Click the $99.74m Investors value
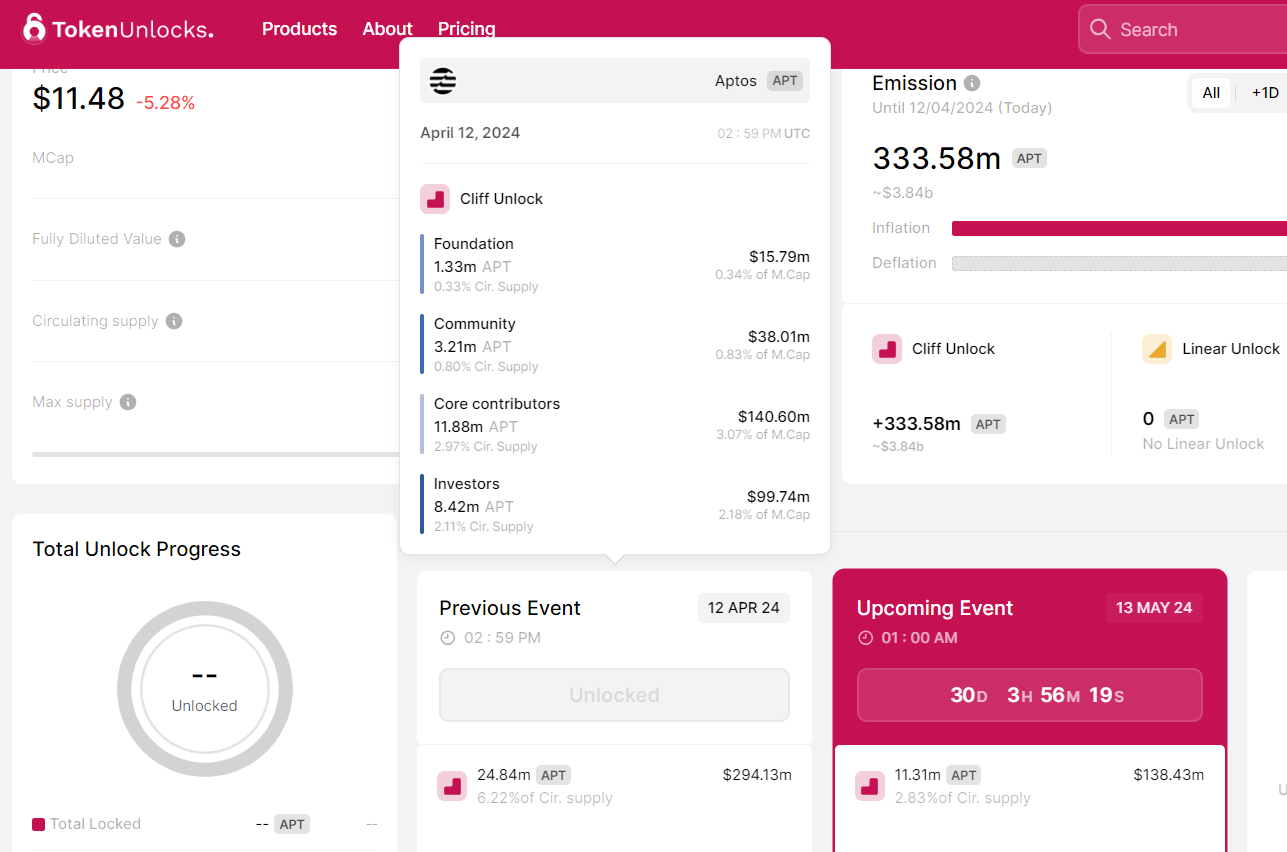The height and width of the screenshot is (852, 1287). click(778, 497)
